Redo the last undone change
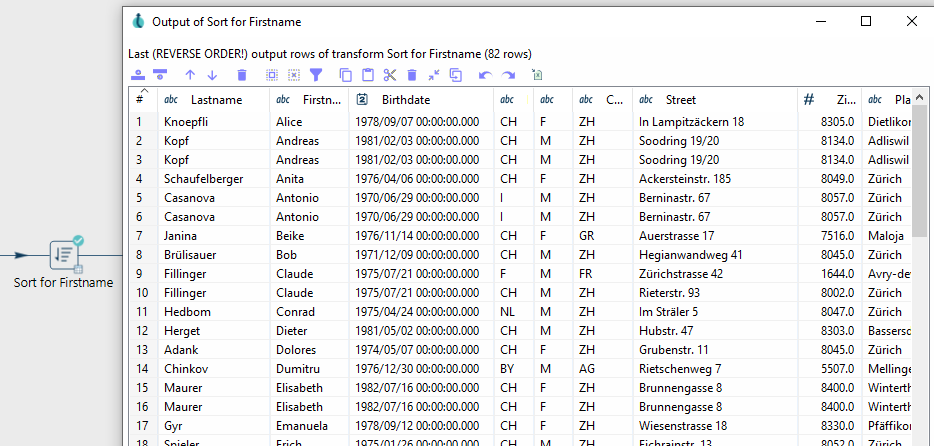 pos(508,76)
